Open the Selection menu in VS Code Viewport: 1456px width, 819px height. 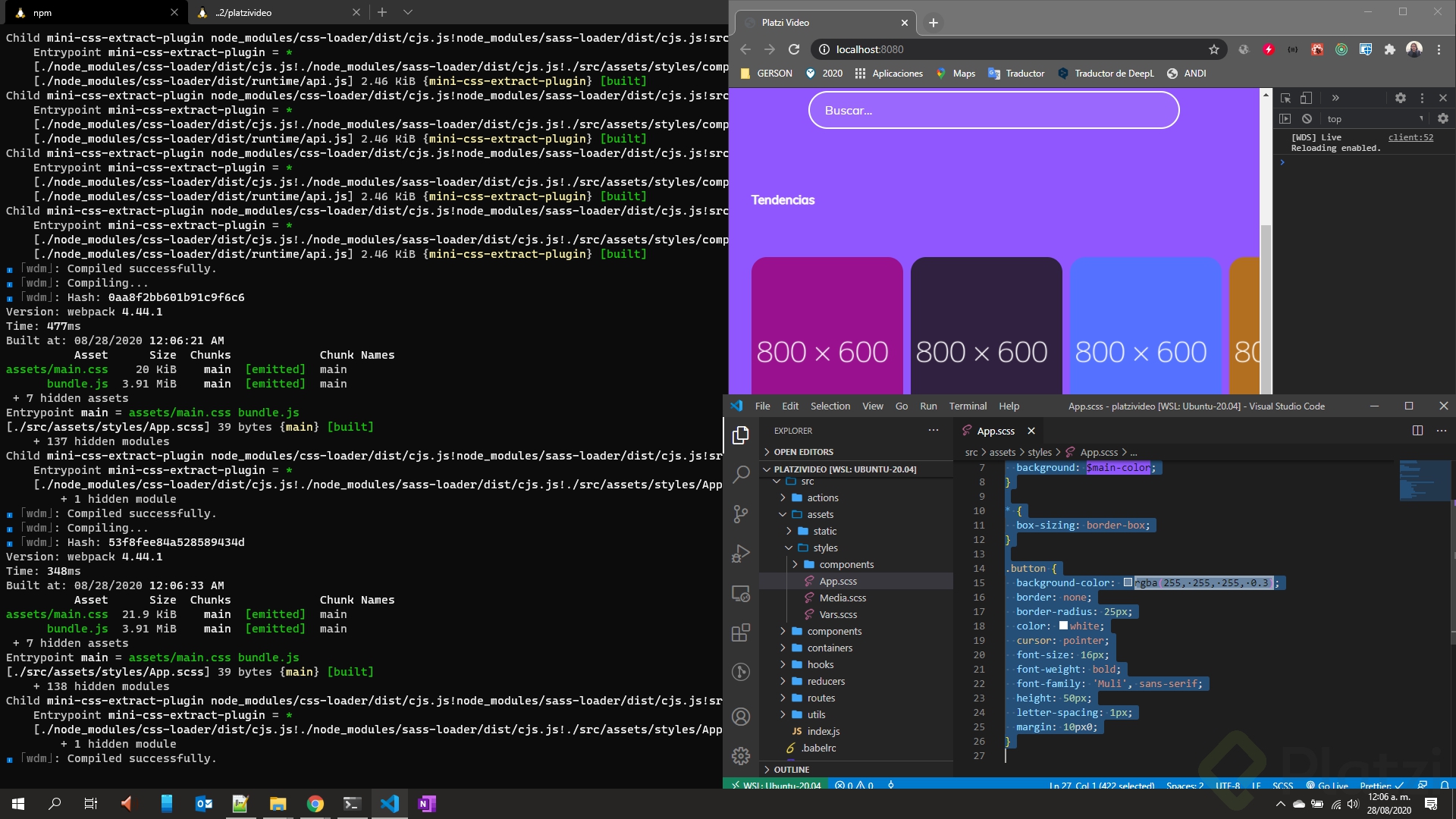[x=830, y=406]
